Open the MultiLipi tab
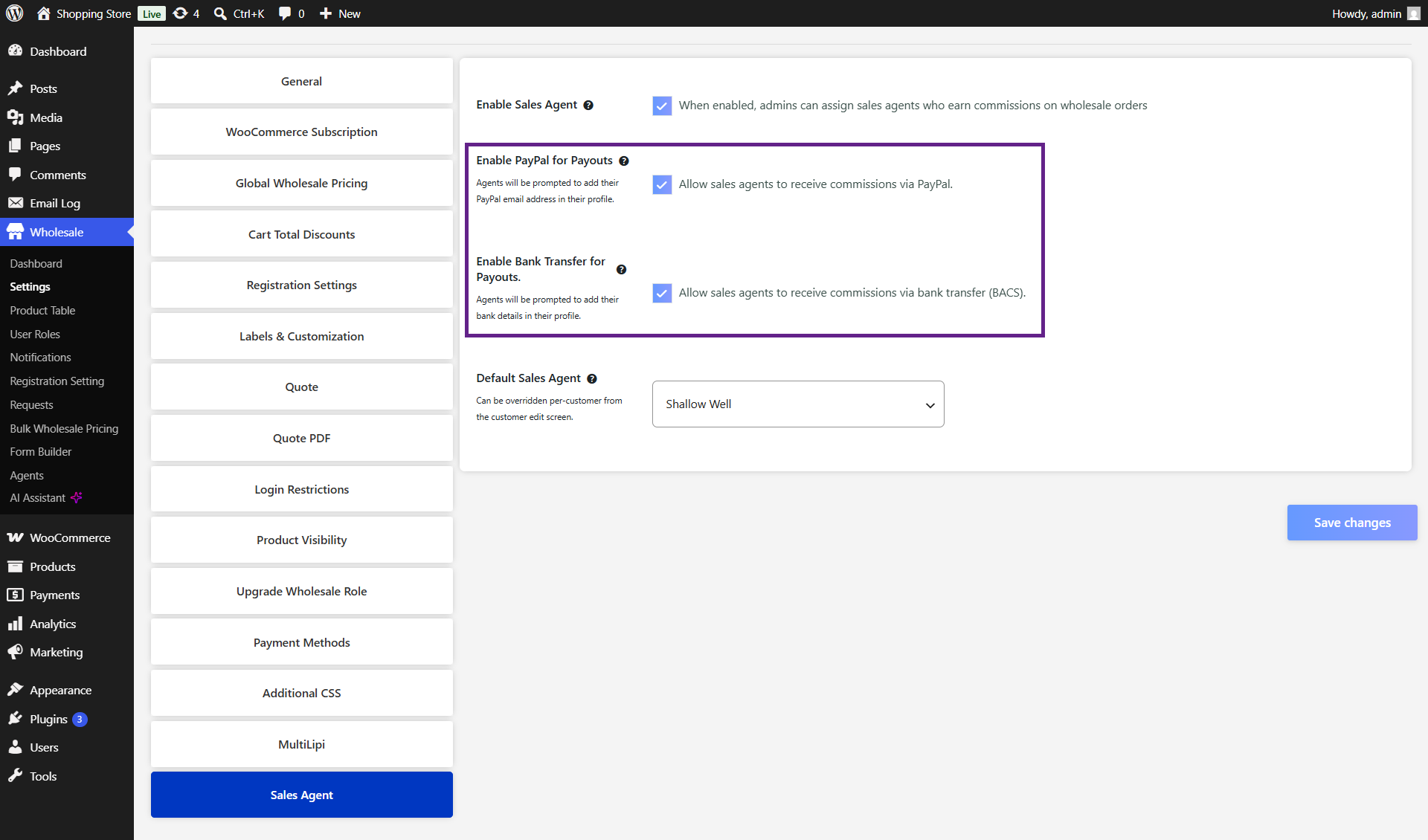Screen dimensions: 1428x840 (x=301, y=744)
